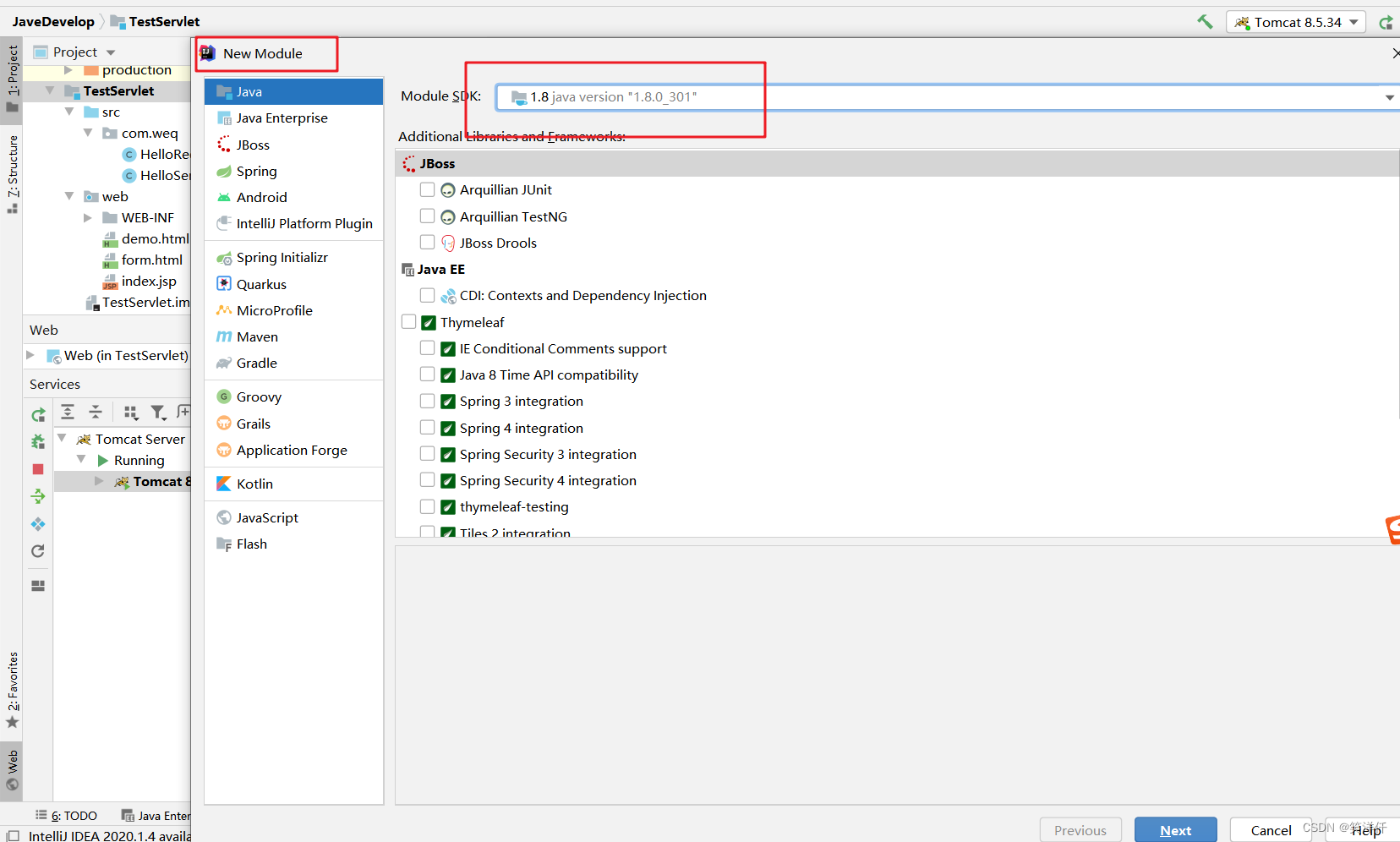This screenshot has height=842, width=1400.
Task: Enable Arquillian JUnit checkbox
Action: click(427, 189)
